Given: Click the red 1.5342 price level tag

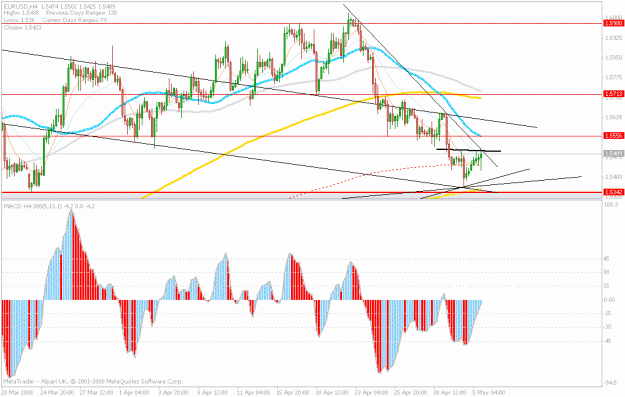Looking at the screenshot, I should coord(613,193).
